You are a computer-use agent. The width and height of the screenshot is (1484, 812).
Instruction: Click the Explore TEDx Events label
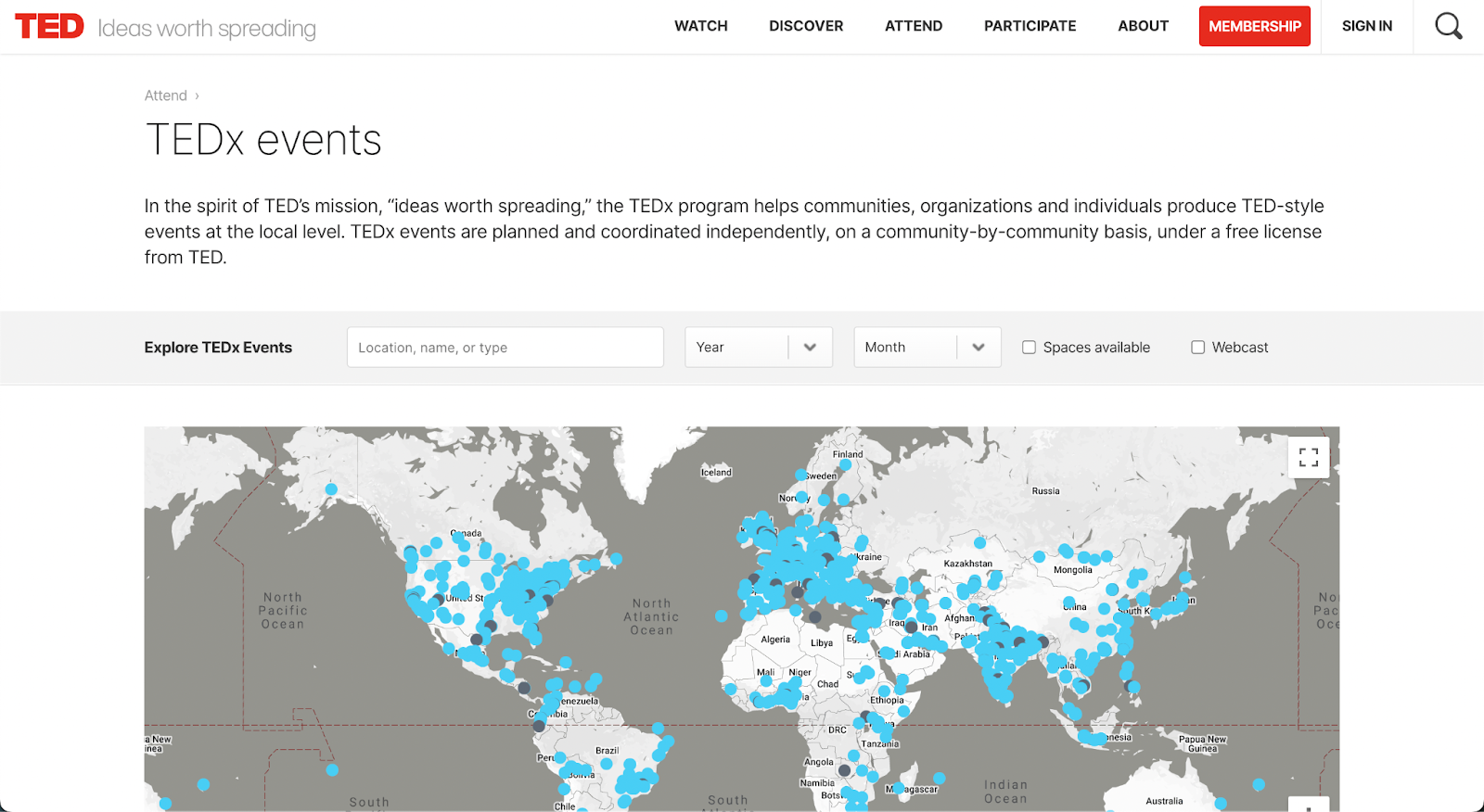(218, 348)
